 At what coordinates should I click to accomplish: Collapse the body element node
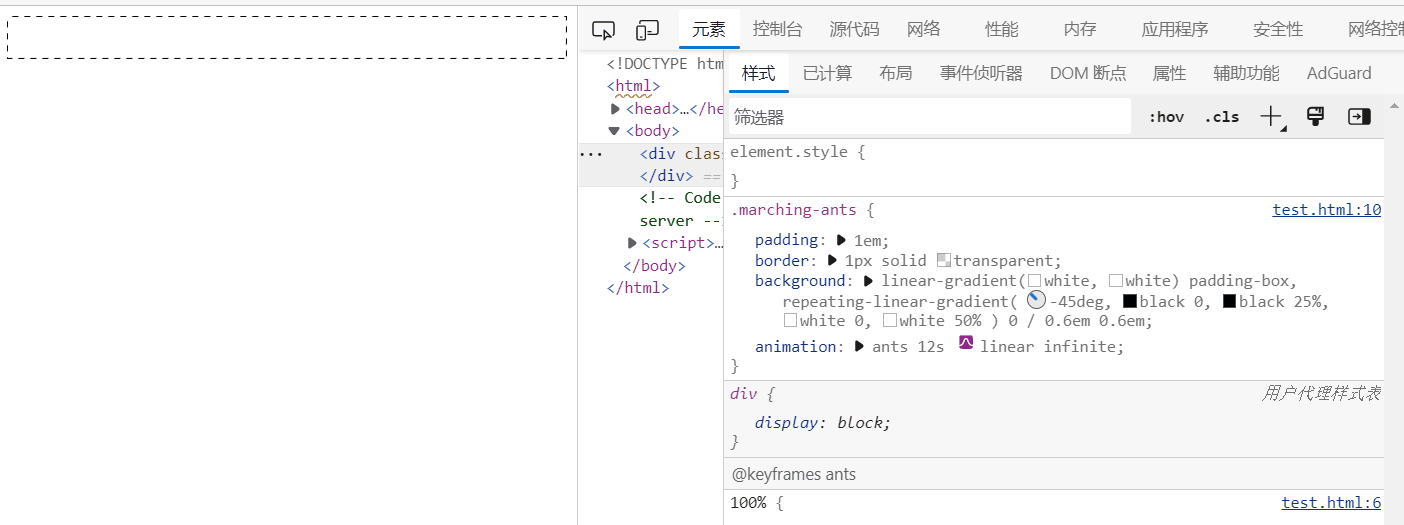614,131
